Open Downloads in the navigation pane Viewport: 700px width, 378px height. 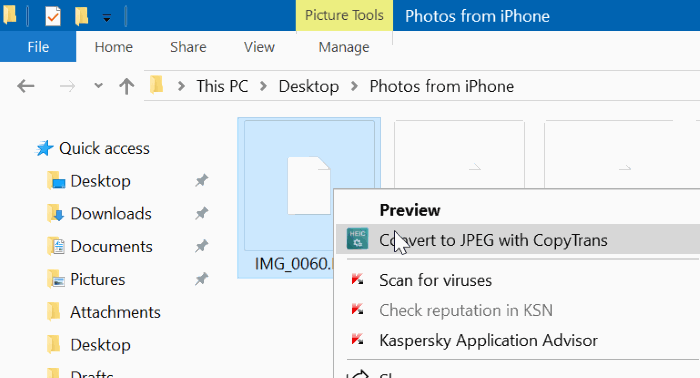[111, 213]
